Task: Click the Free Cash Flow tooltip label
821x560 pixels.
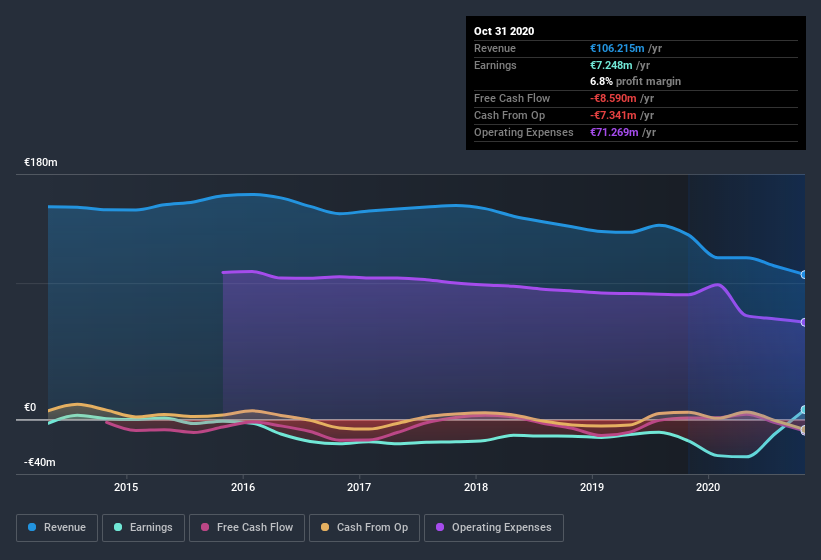Action: pos(512,98)
